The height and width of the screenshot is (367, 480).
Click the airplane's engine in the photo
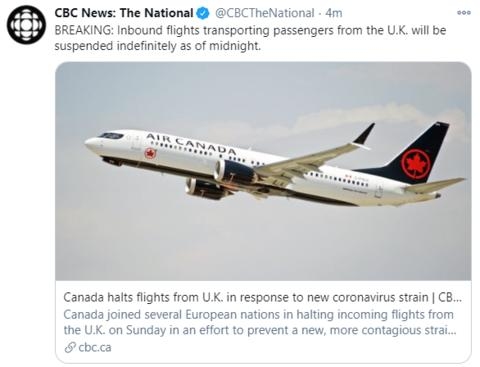235,172
